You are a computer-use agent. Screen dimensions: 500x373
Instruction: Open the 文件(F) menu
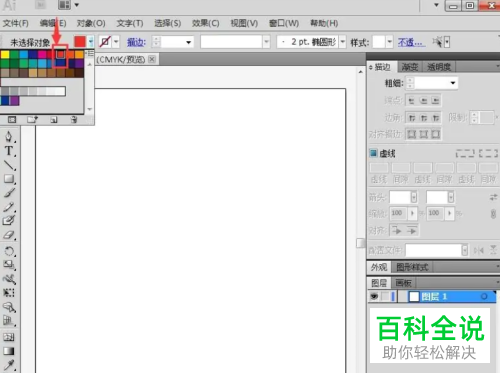pos(16,23)
